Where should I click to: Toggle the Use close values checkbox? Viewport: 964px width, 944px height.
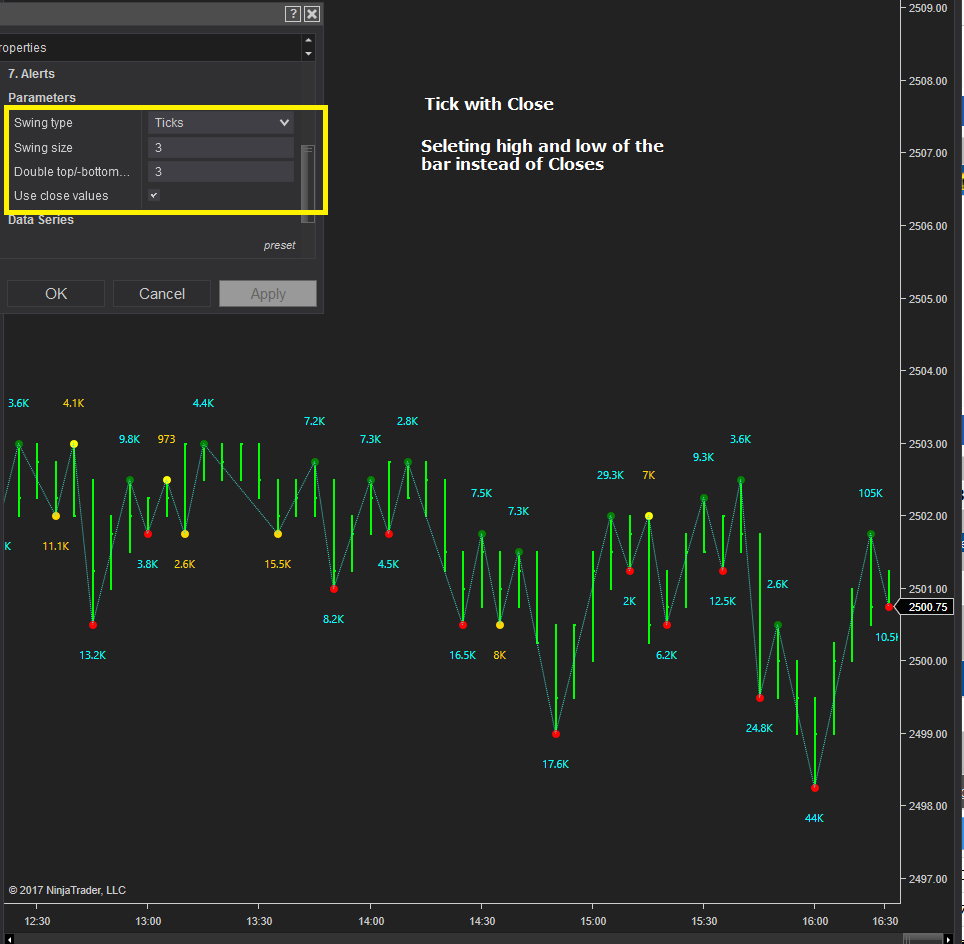pyautogui.click(x=154, y=196)
